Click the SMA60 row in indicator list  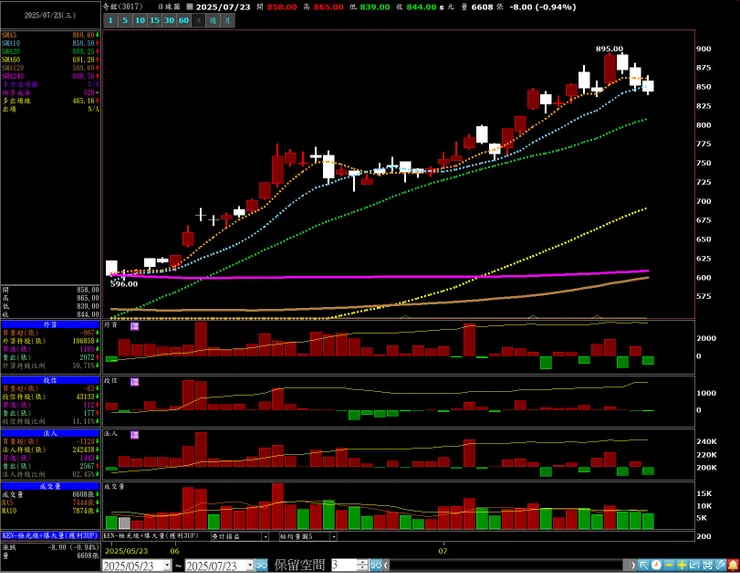point(50,59)
